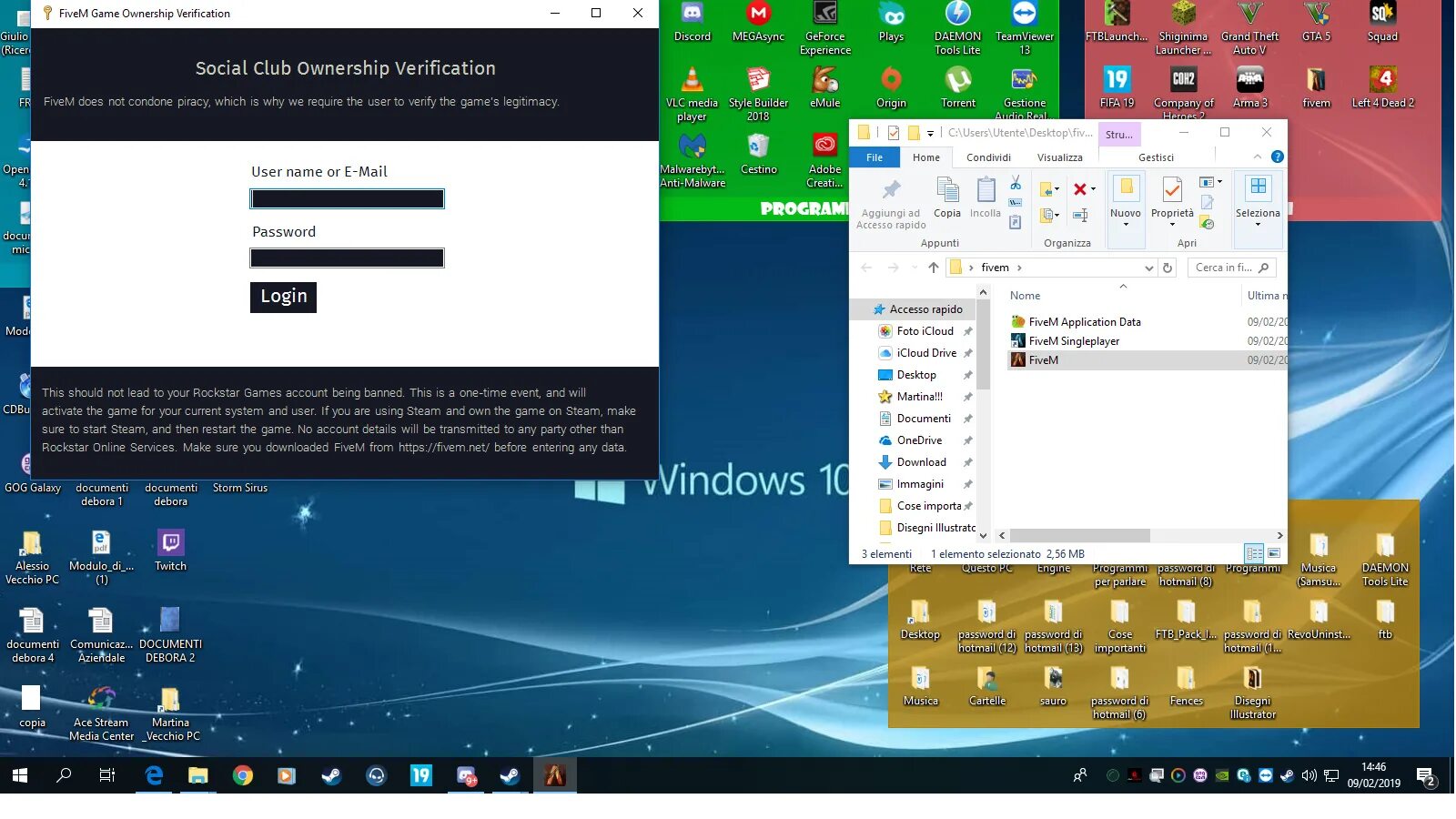Focus the User name or E-Mail field

[347, 198]
